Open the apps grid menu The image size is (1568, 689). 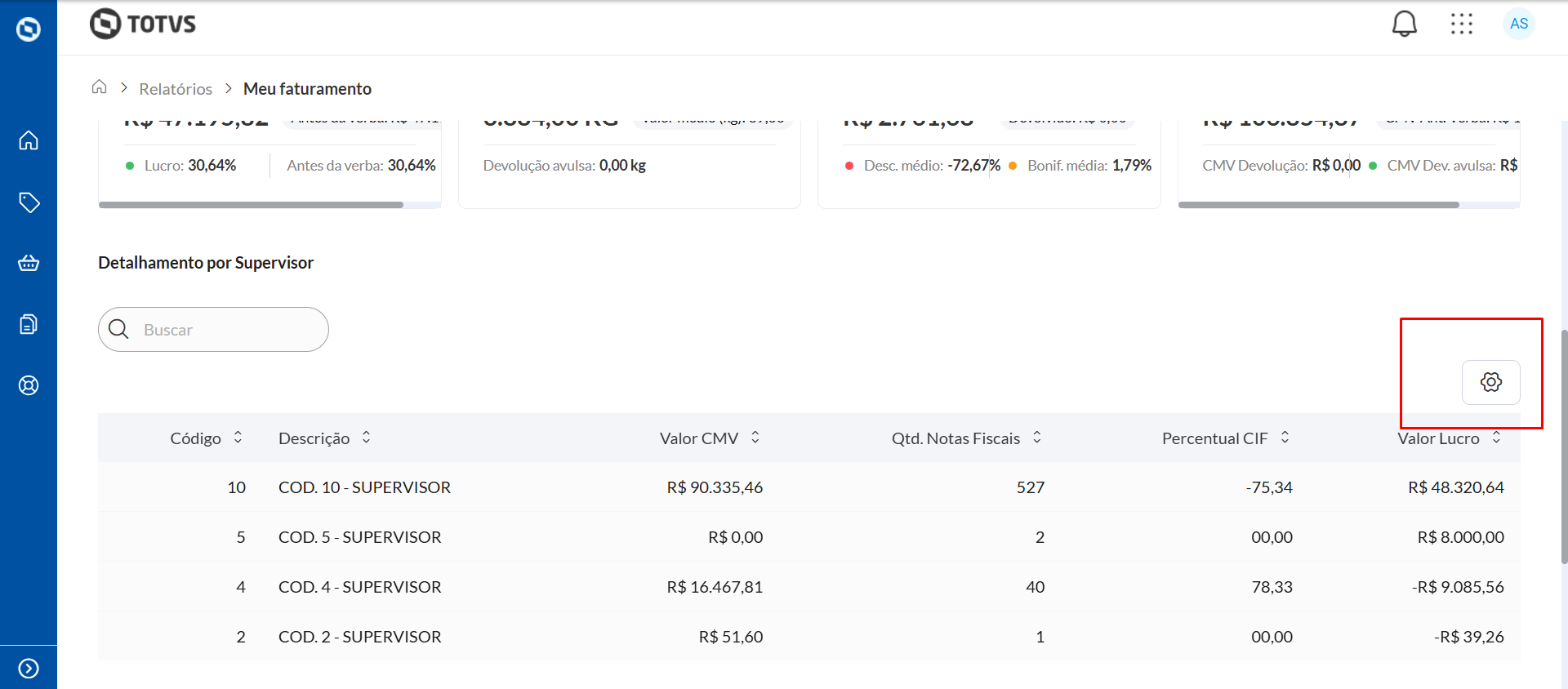coord(1461,24)
